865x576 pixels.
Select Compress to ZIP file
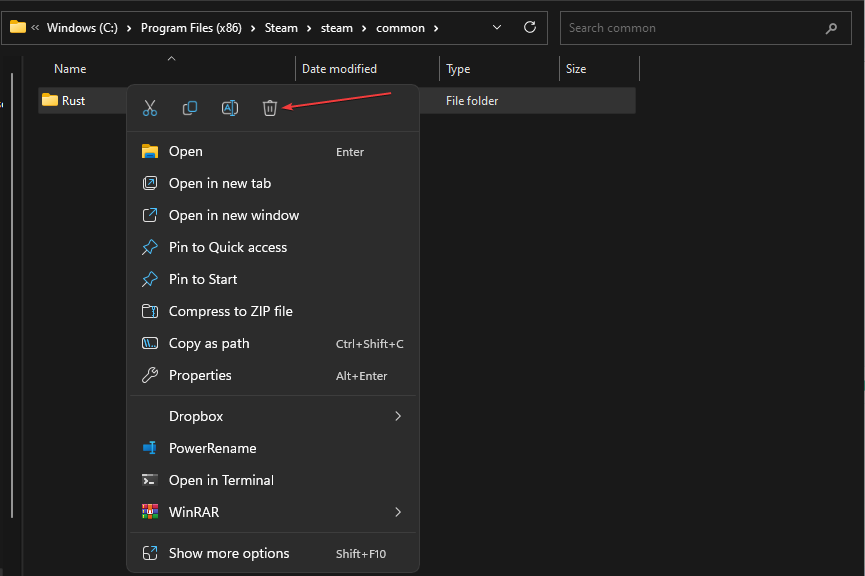pos(230,311)
